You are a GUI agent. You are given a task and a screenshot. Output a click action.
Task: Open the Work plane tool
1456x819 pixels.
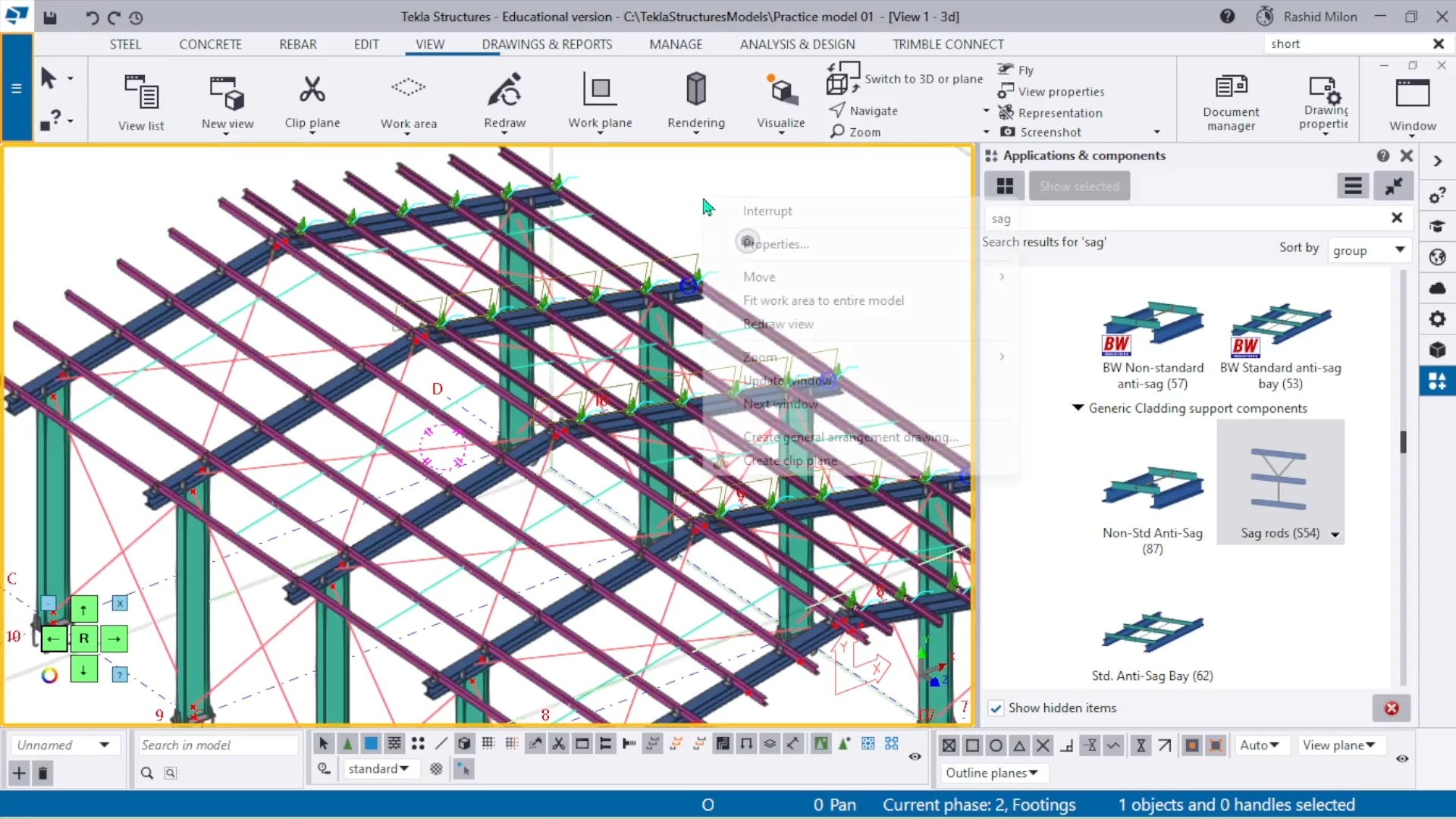pyautogui.click(x=600, y=102)
